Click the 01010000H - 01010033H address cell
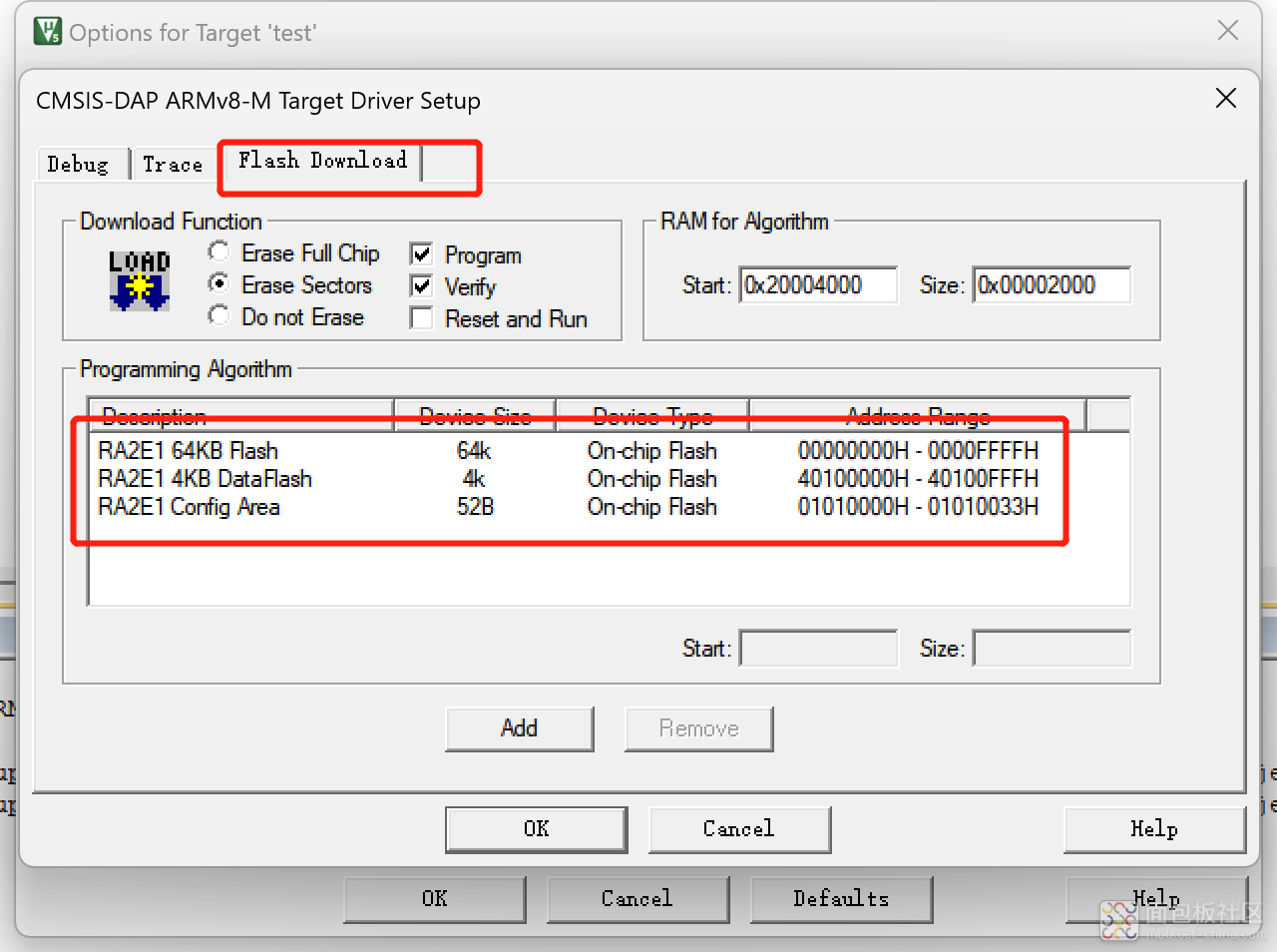Screen dimensions: 1277x952 (x=918, y=507)
